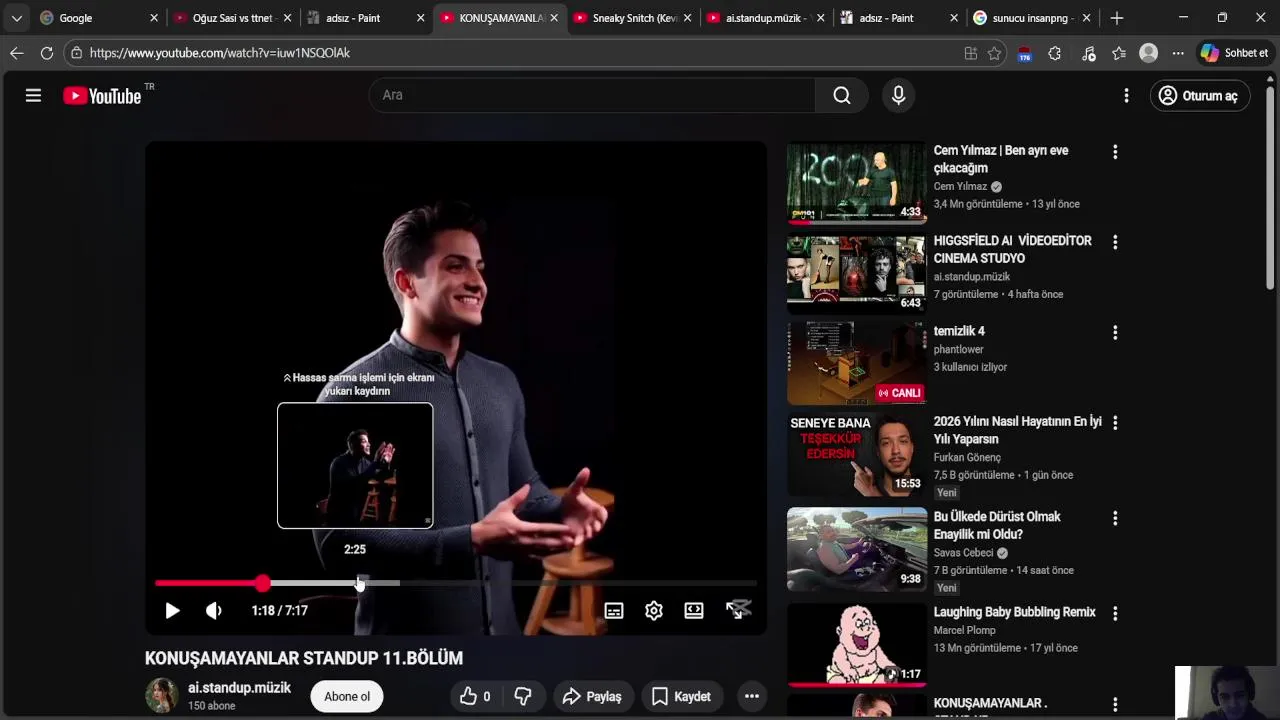Switch to theater mode view
Image resolution: width=1280 pixels, height=720 pixels.
pos(694,611)
